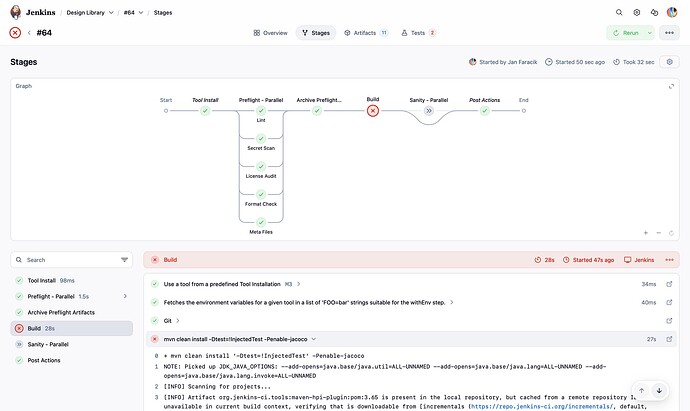Open filter options in stage search

click(x=125, y=260)
